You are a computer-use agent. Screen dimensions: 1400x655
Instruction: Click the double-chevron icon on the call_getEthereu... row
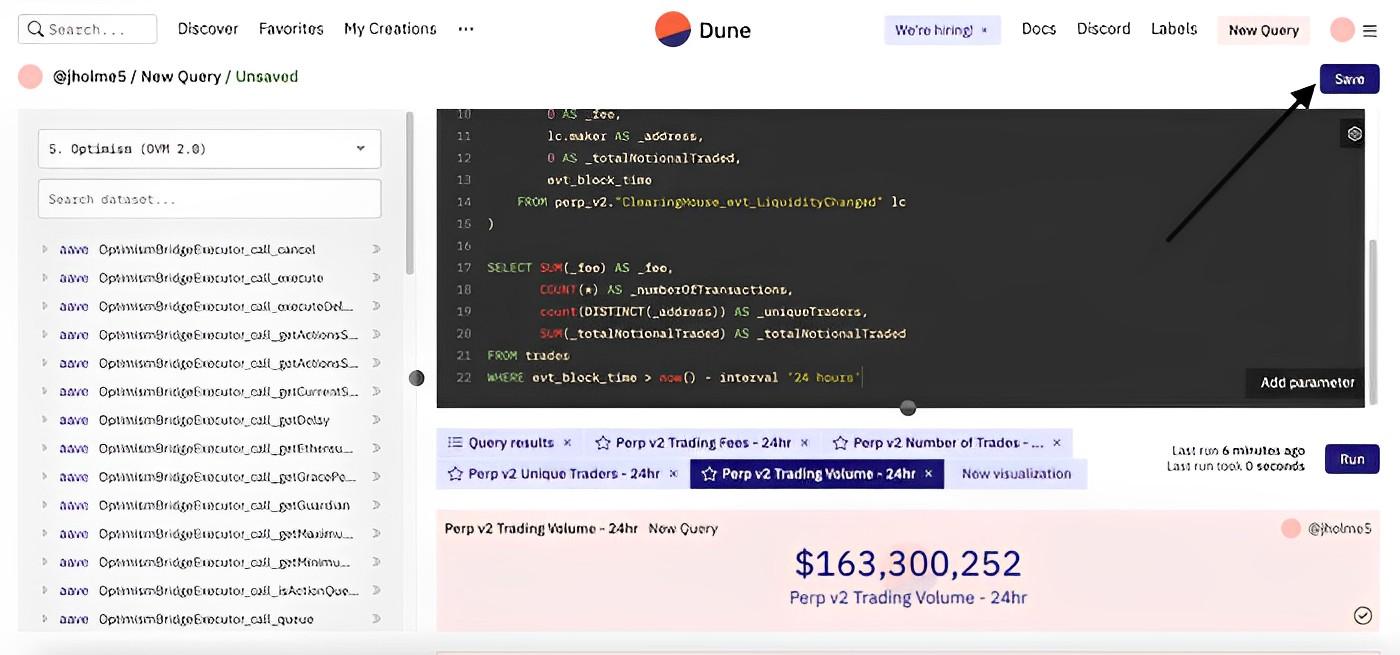pos(376,448)
